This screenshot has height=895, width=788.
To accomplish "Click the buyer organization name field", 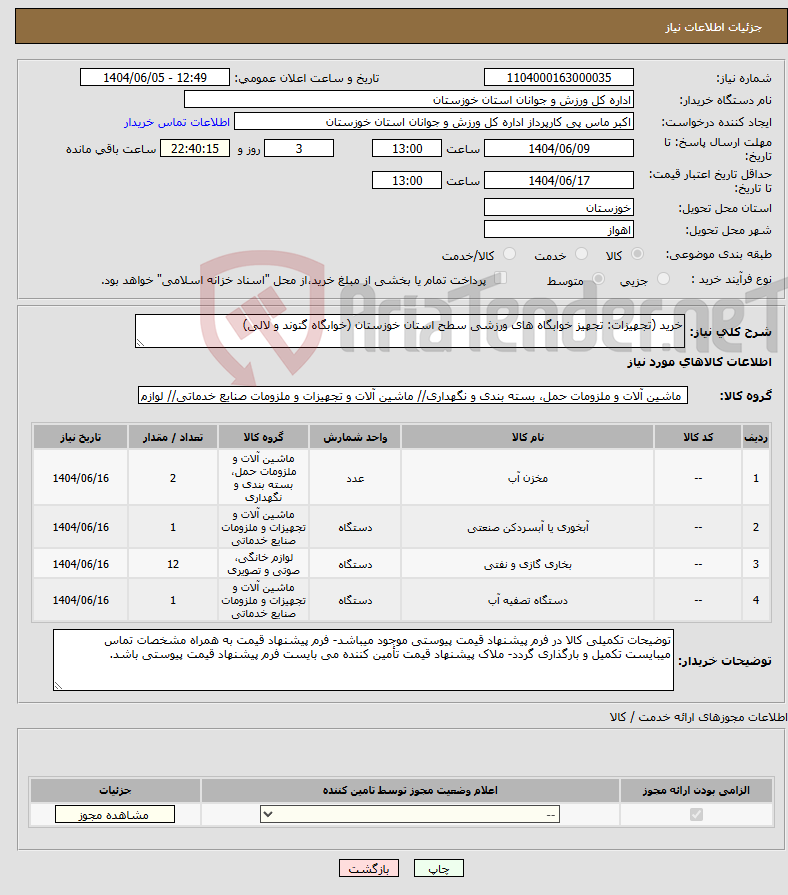I will point(409,100).
